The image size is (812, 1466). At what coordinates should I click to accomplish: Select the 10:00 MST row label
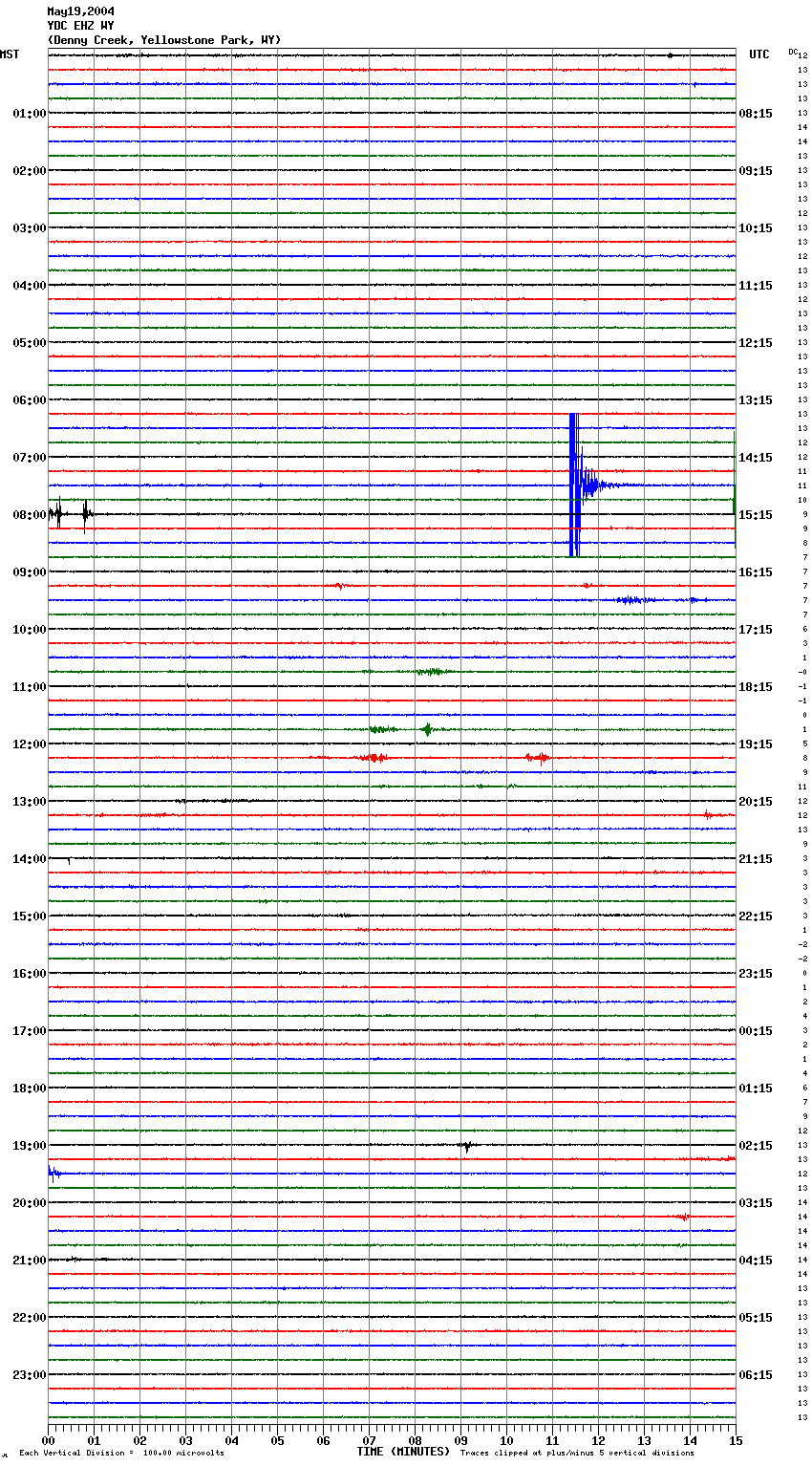[x=30, y=630]
